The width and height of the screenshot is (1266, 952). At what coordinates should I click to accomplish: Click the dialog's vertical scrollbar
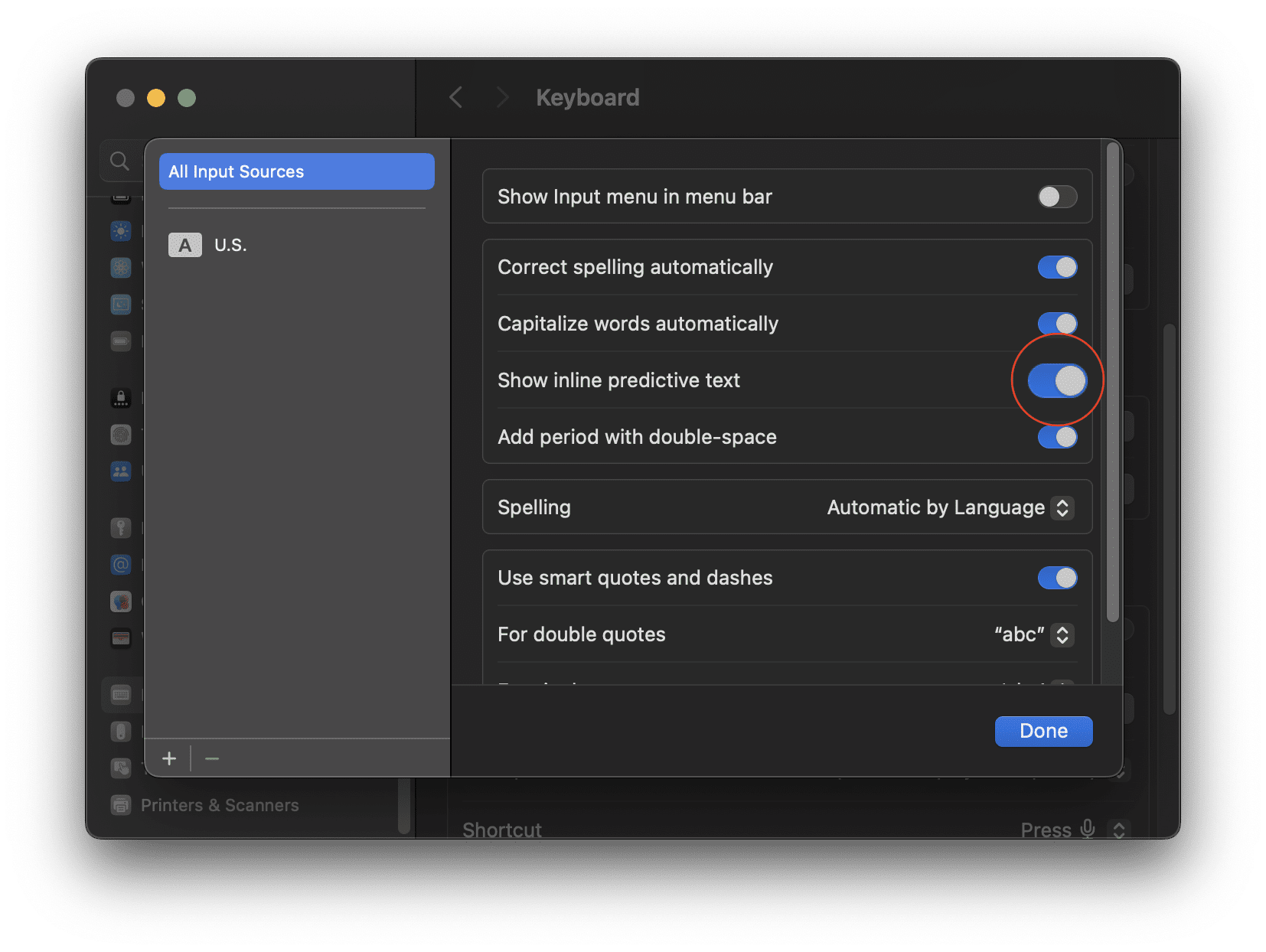click(x=1113, y=383)
